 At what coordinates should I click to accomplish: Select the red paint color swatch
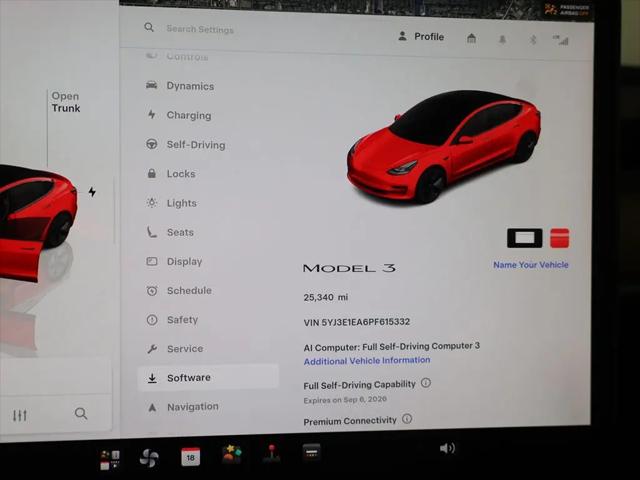[559, 238]
